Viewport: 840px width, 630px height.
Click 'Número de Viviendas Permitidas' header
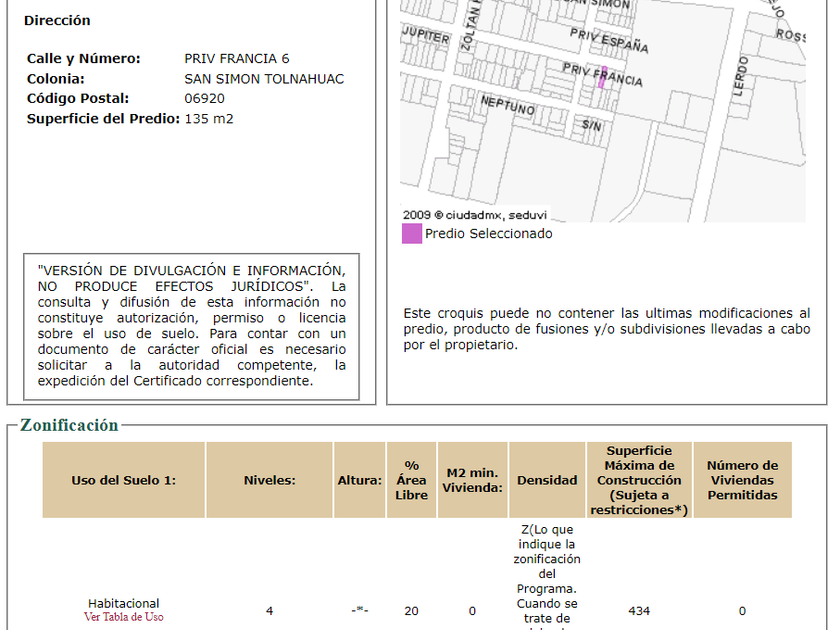pos(742,480)
